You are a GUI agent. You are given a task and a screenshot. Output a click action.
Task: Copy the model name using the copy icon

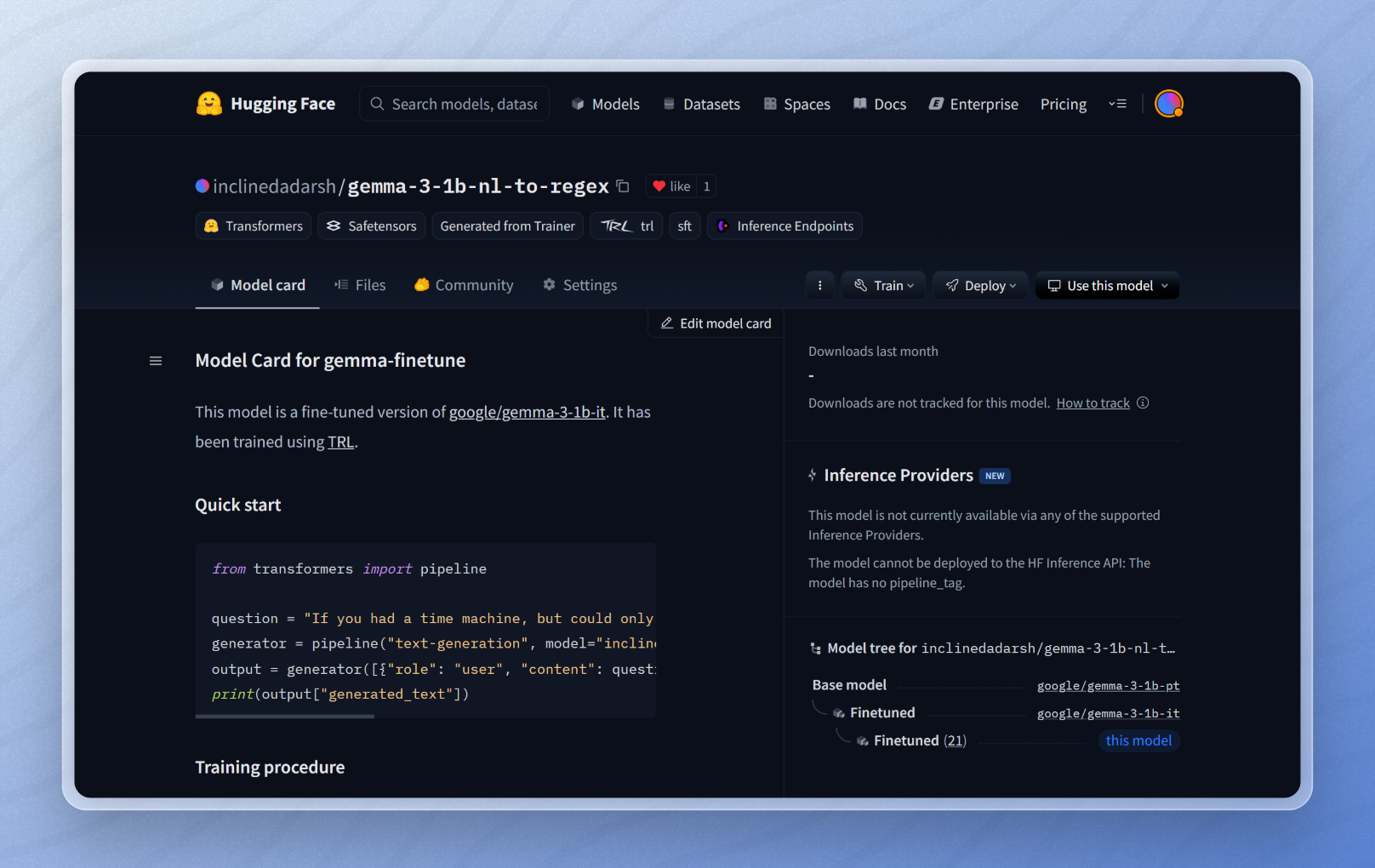(x=622, y=186)
